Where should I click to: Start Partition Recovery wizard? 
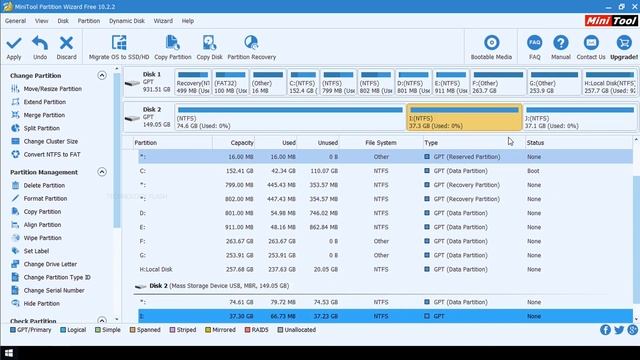point(251,47)
